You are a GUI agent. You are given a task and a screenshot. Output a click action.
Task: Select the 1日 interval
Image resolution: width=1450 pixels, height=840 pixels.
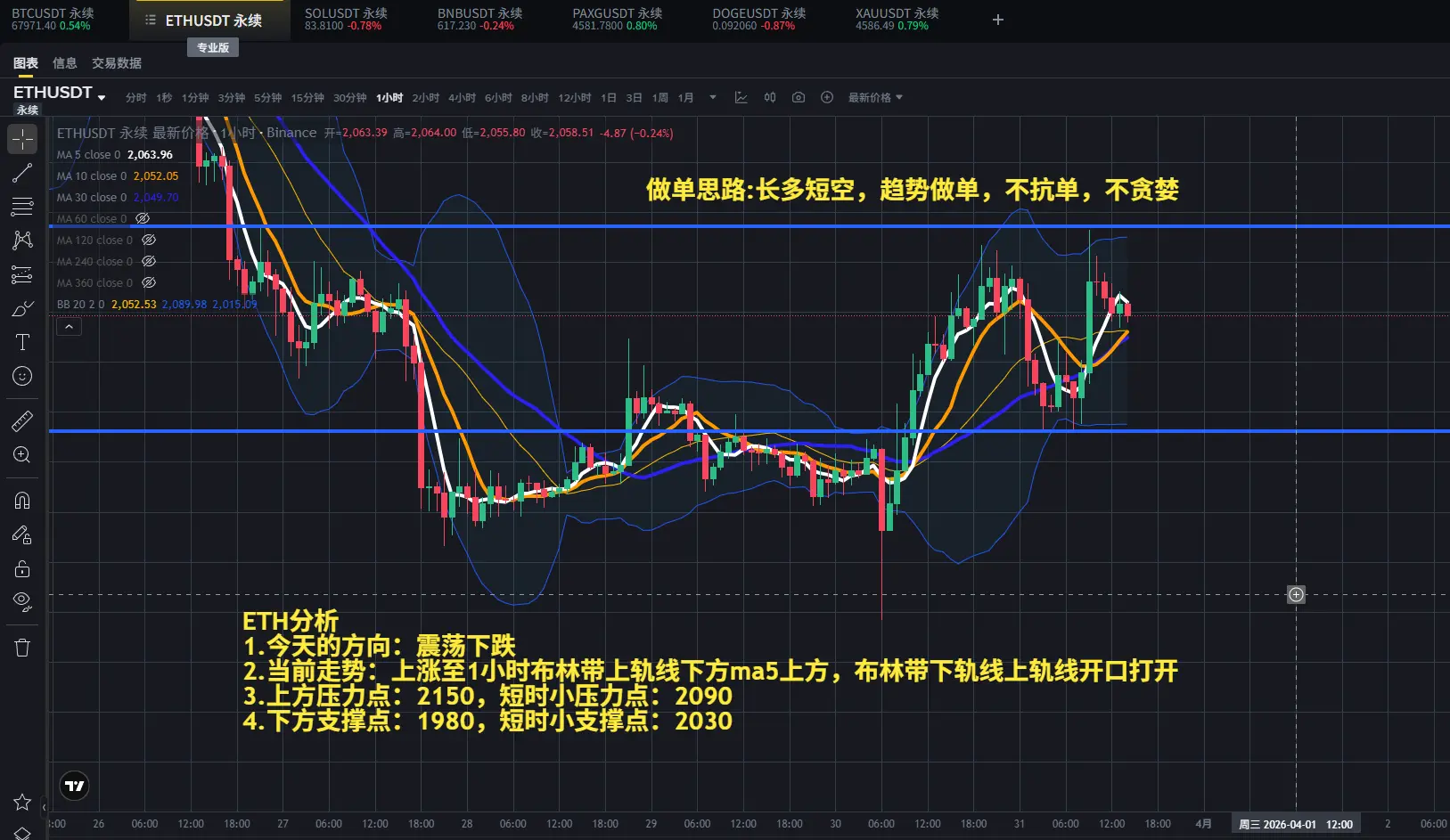click(x=609, y=98)
